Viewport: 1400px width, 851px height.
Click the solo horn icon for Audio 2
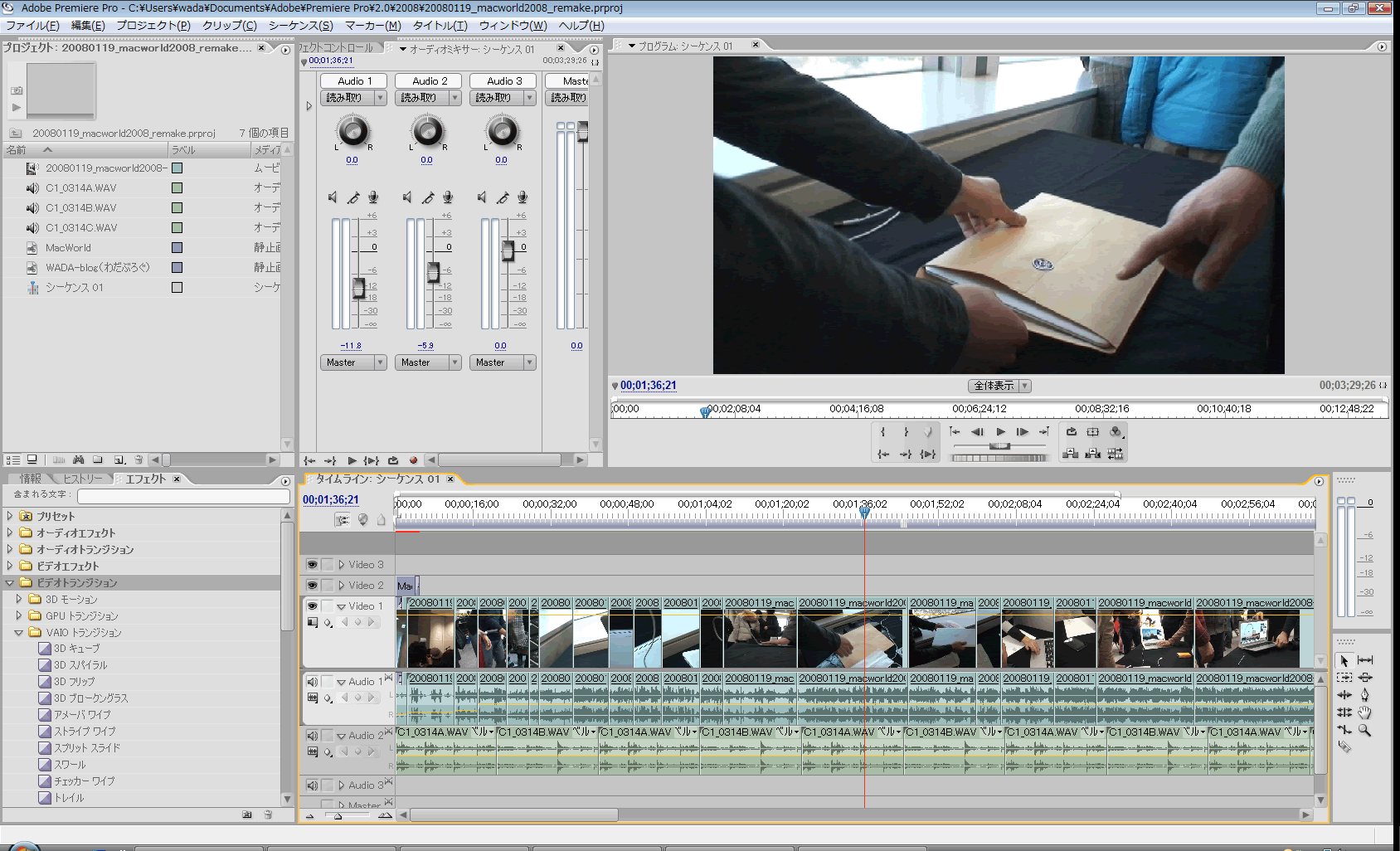(x=428, y=197)
